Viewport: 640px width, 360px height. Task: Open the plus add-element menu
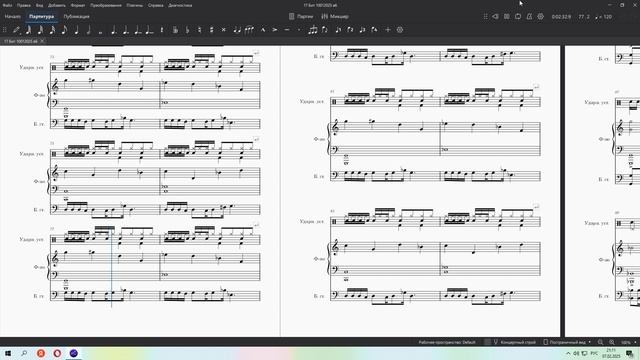[x=388, y=30]
